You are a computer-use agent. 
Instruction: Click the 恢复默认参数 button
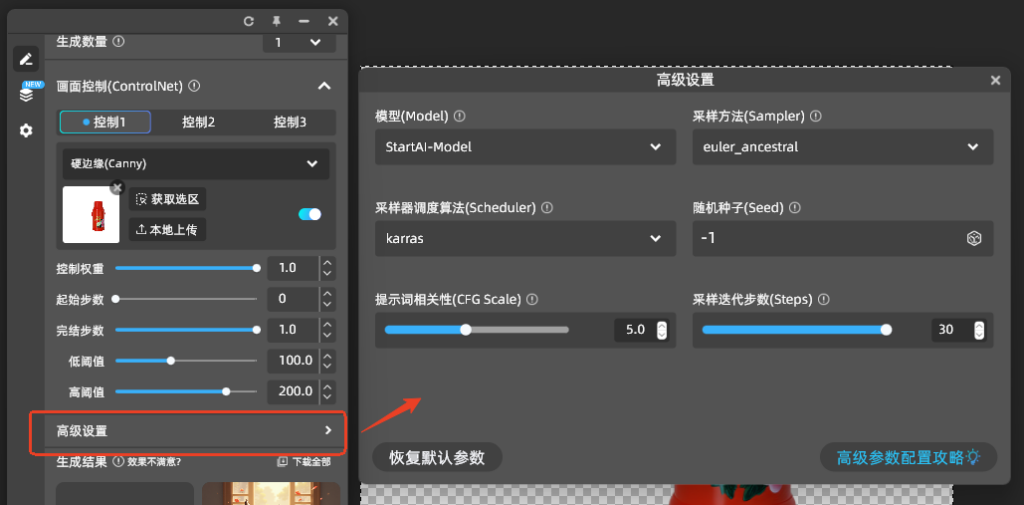click(437, 457)
